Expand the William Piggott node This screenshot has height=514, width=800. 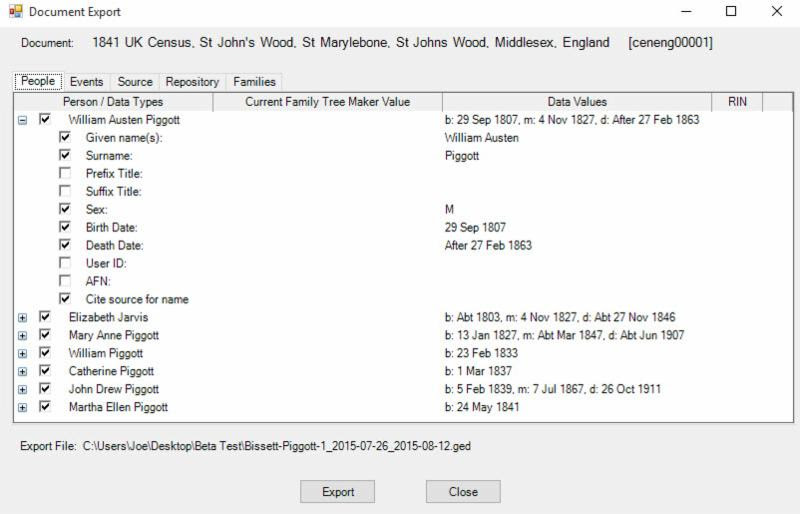coord(22,354)
